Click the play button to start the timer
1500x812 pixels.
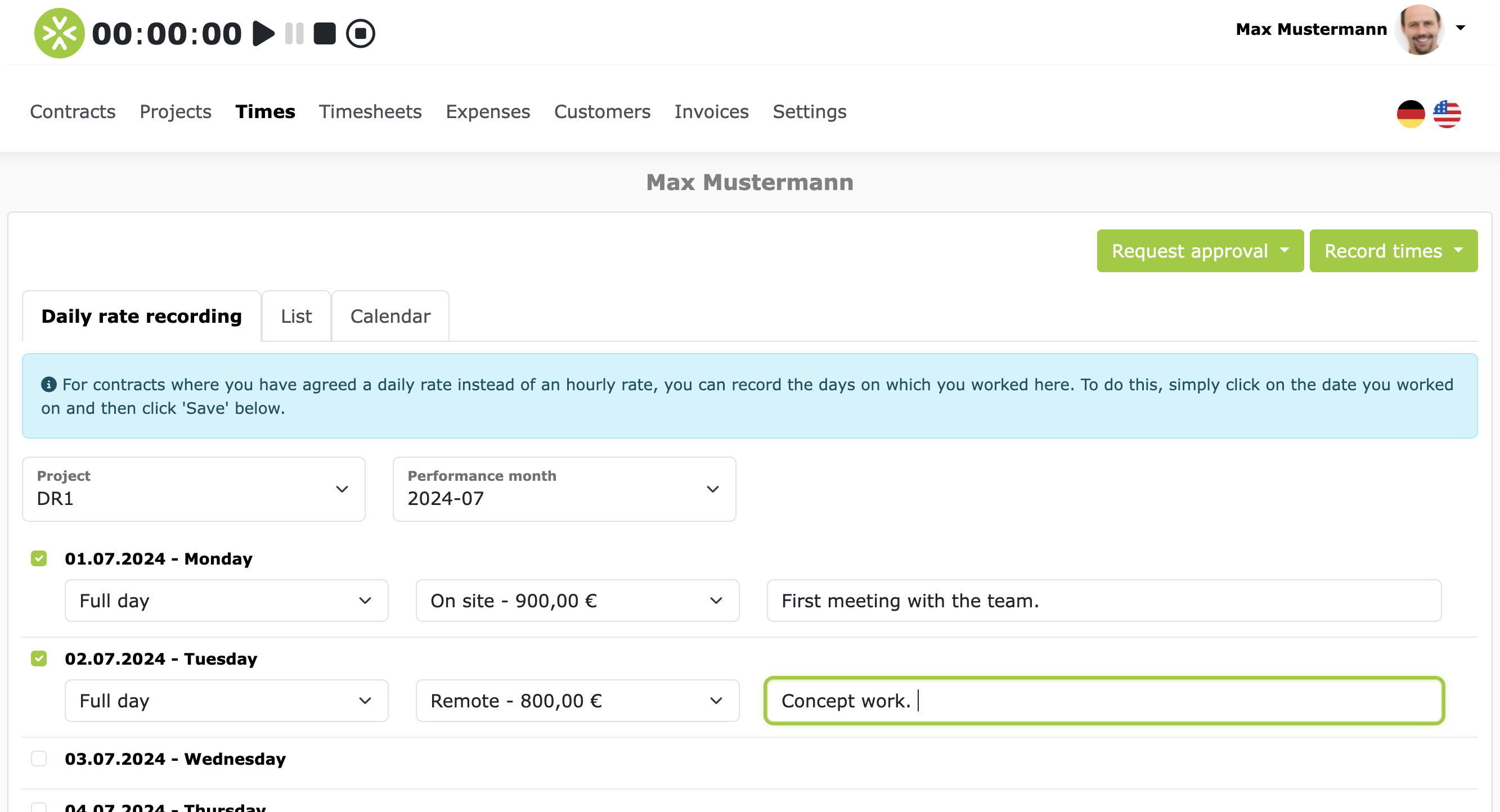[263, 33]
